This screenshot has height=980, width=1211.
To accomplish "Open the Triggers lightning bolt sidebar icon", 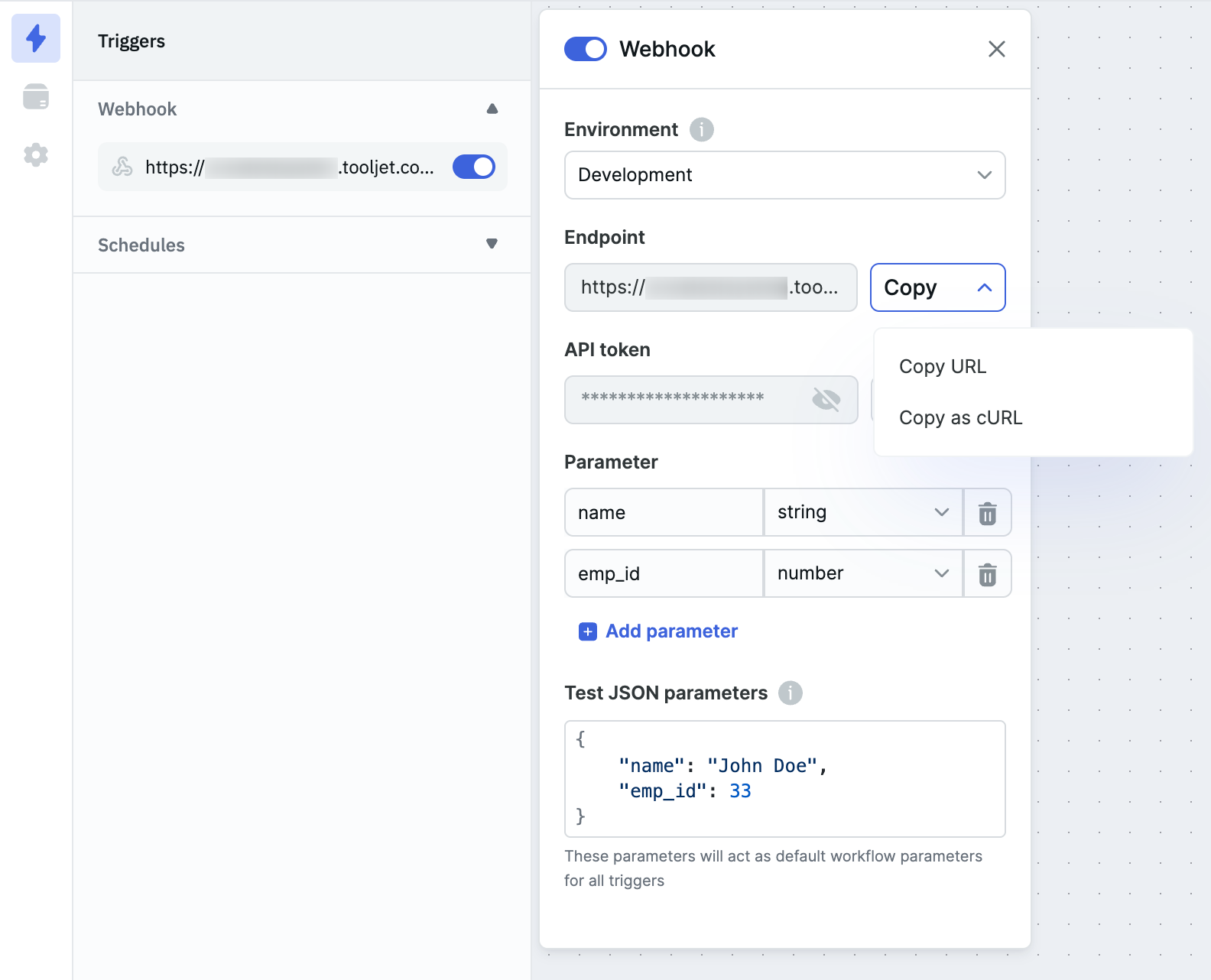I will (36, 38).
